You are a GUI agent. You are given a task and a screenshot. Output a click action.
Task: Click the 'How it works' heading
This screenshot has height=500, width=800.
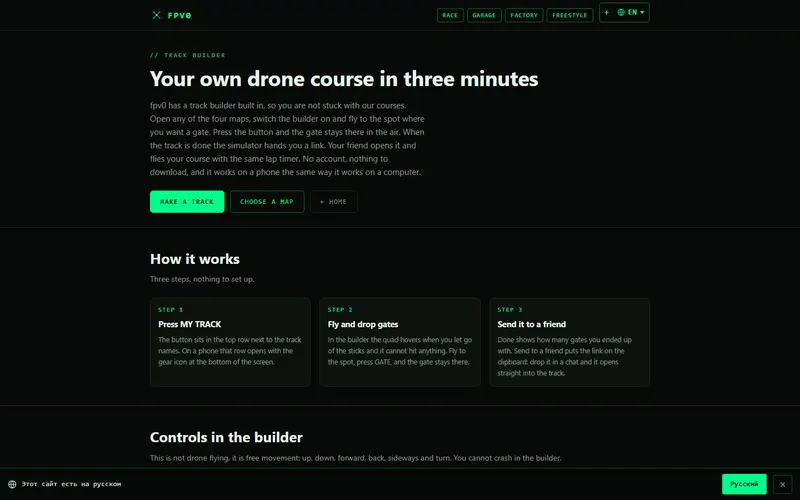coord(195,259)
